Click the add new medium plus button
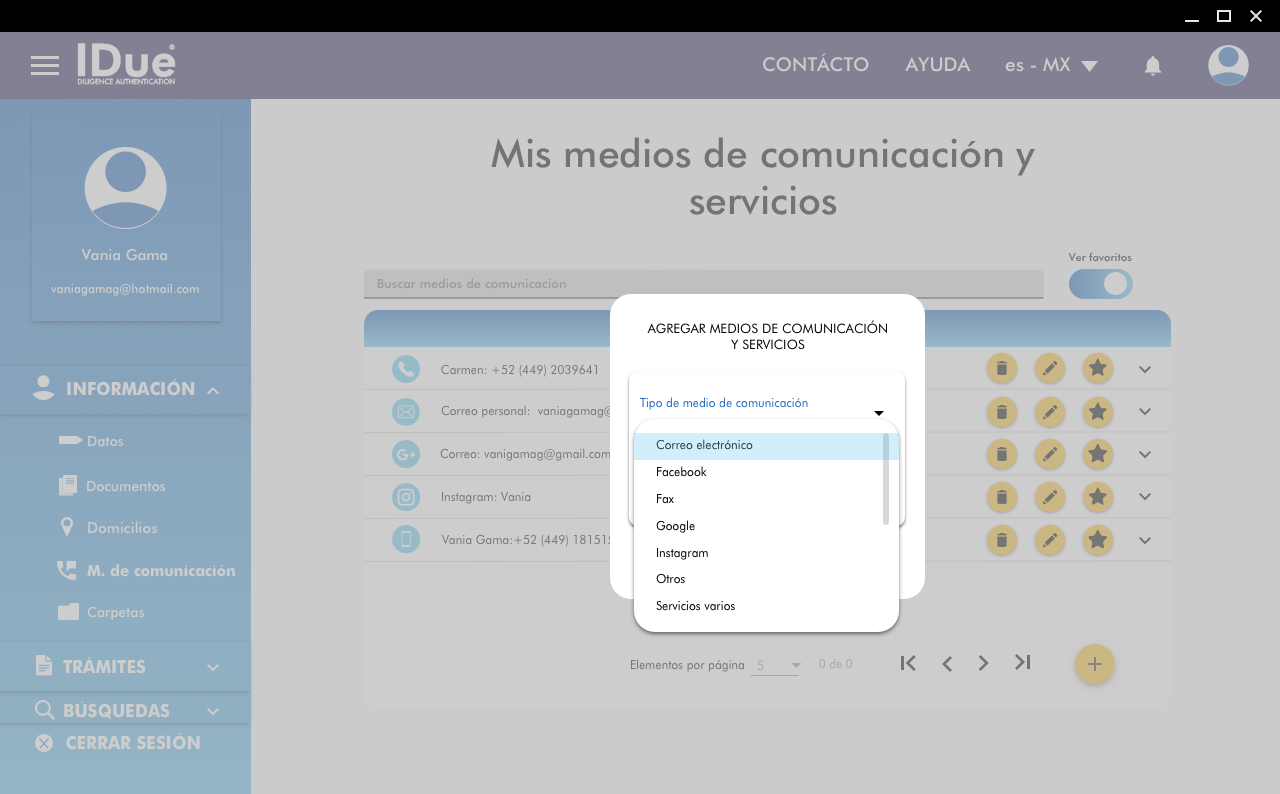The height and width of the screenshot is (794, 1280). point(1094,664)
